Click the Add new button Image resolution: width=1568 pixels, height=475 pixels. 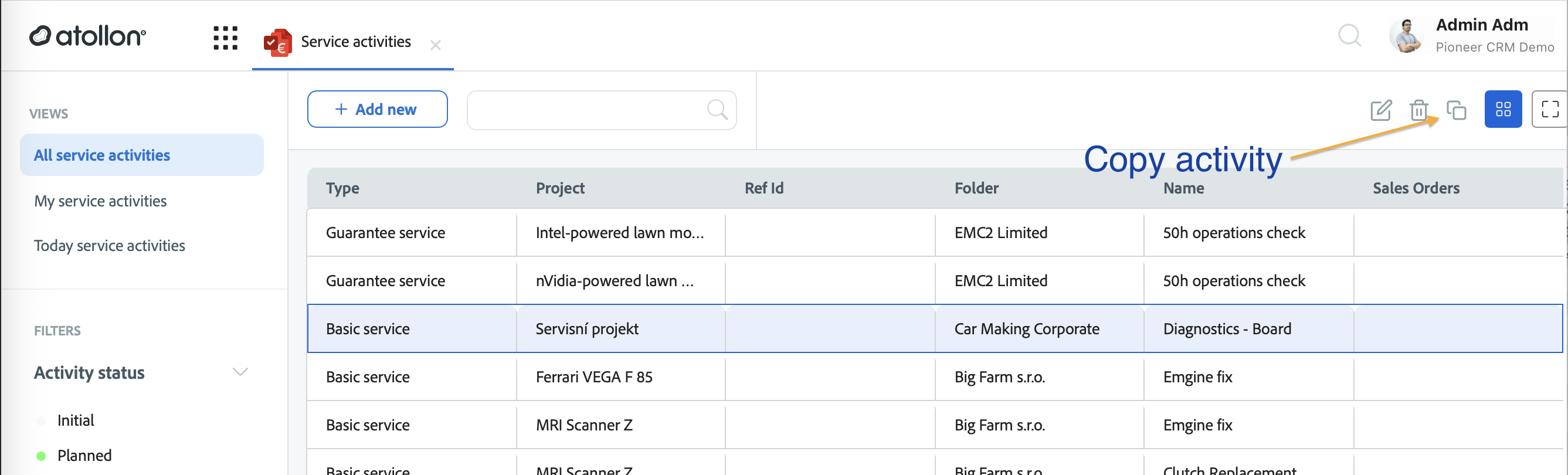tap(378, 109)
